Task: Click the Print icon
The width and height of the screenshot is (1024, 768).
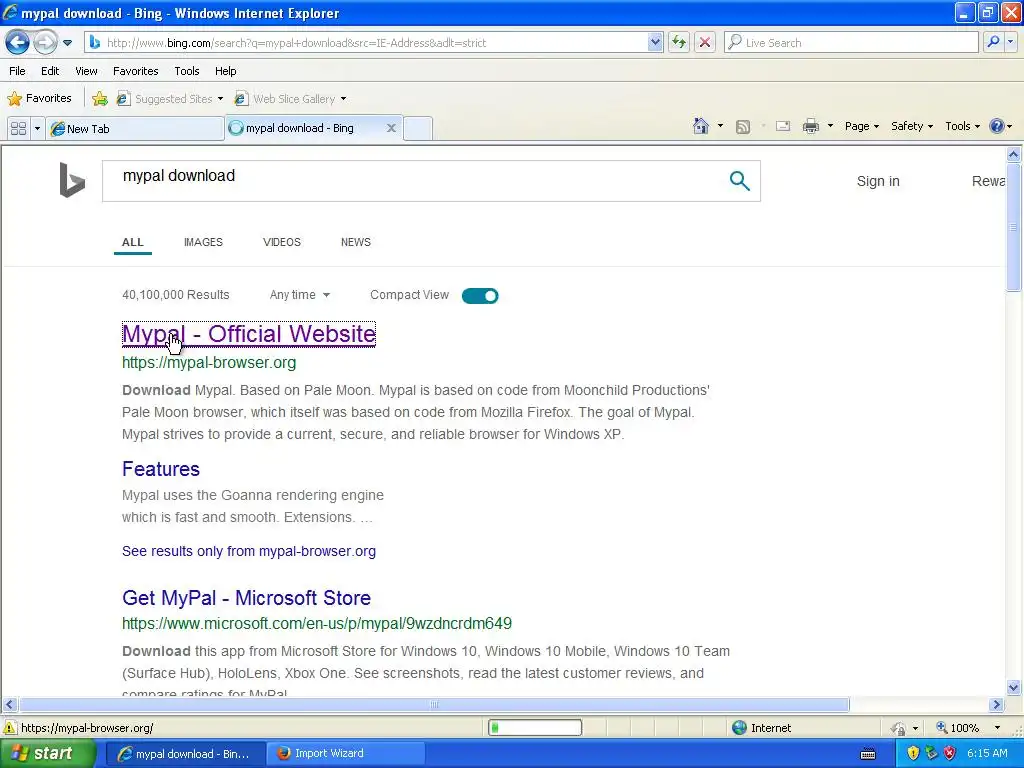Action: click(x=810, y=126)
